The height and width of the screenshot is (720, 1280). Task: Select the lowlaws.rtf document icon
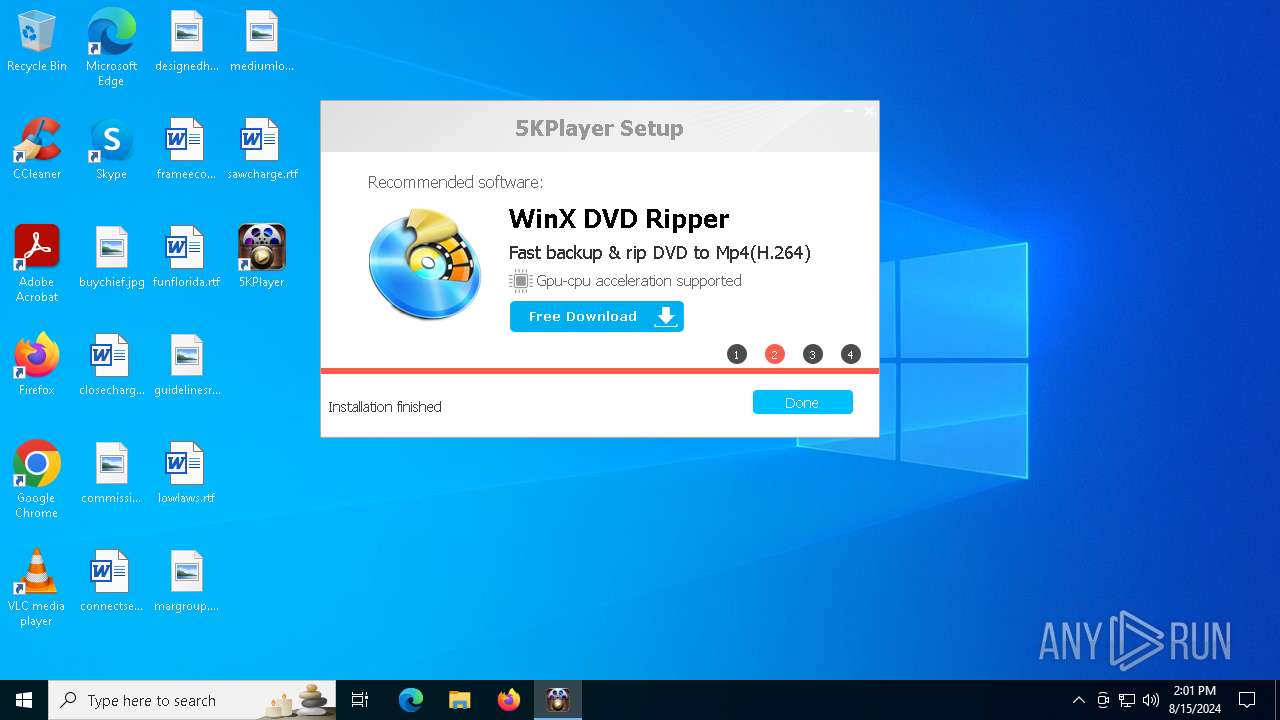(186, 472)
